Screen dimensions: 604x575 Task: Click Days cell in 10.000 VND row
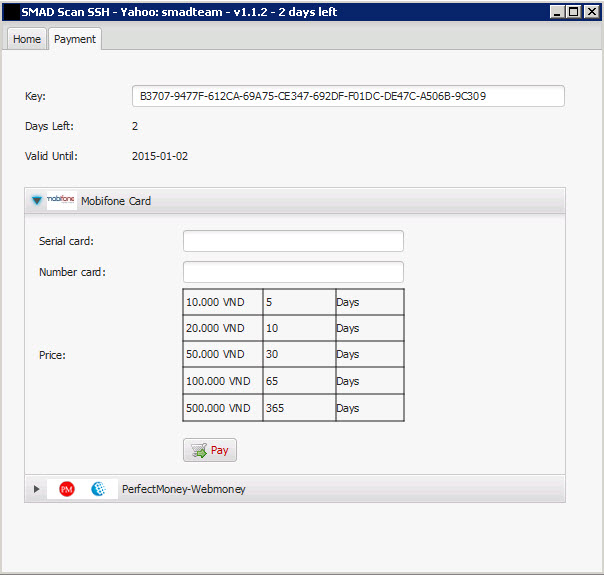pos(370,302)
